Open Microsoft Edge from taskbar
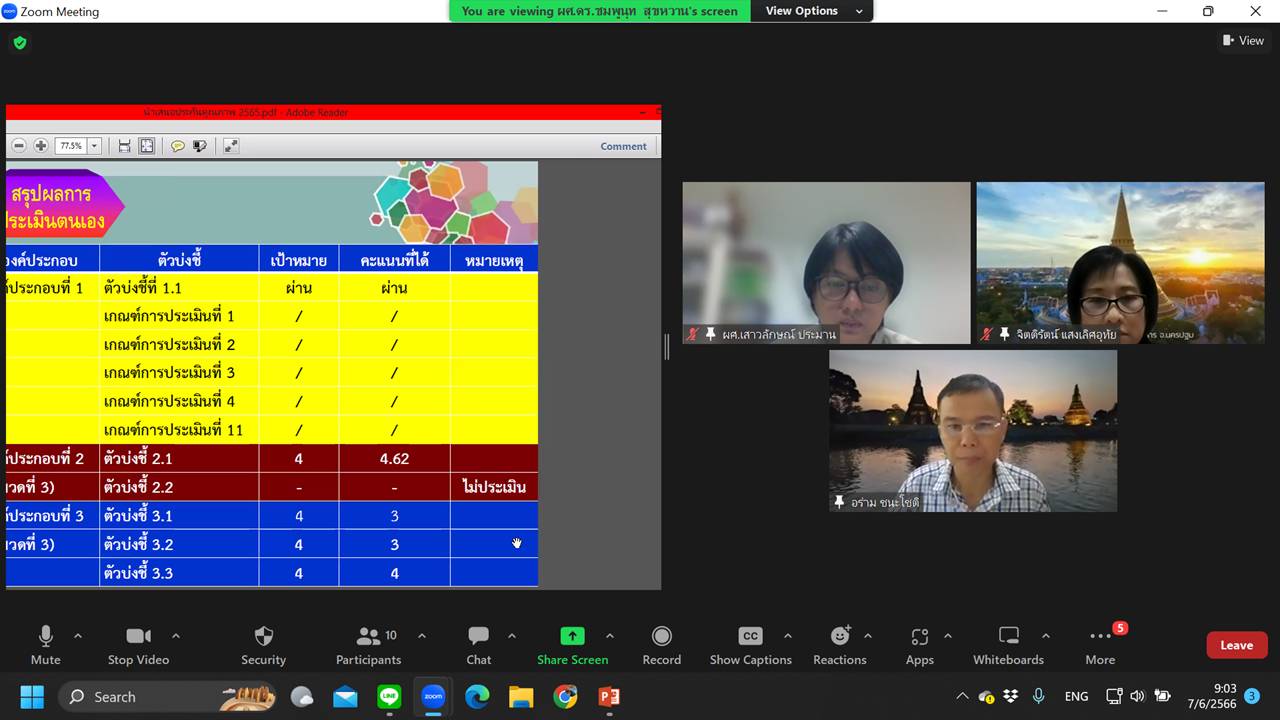1280x720 pixels. [x=477, y=696]
